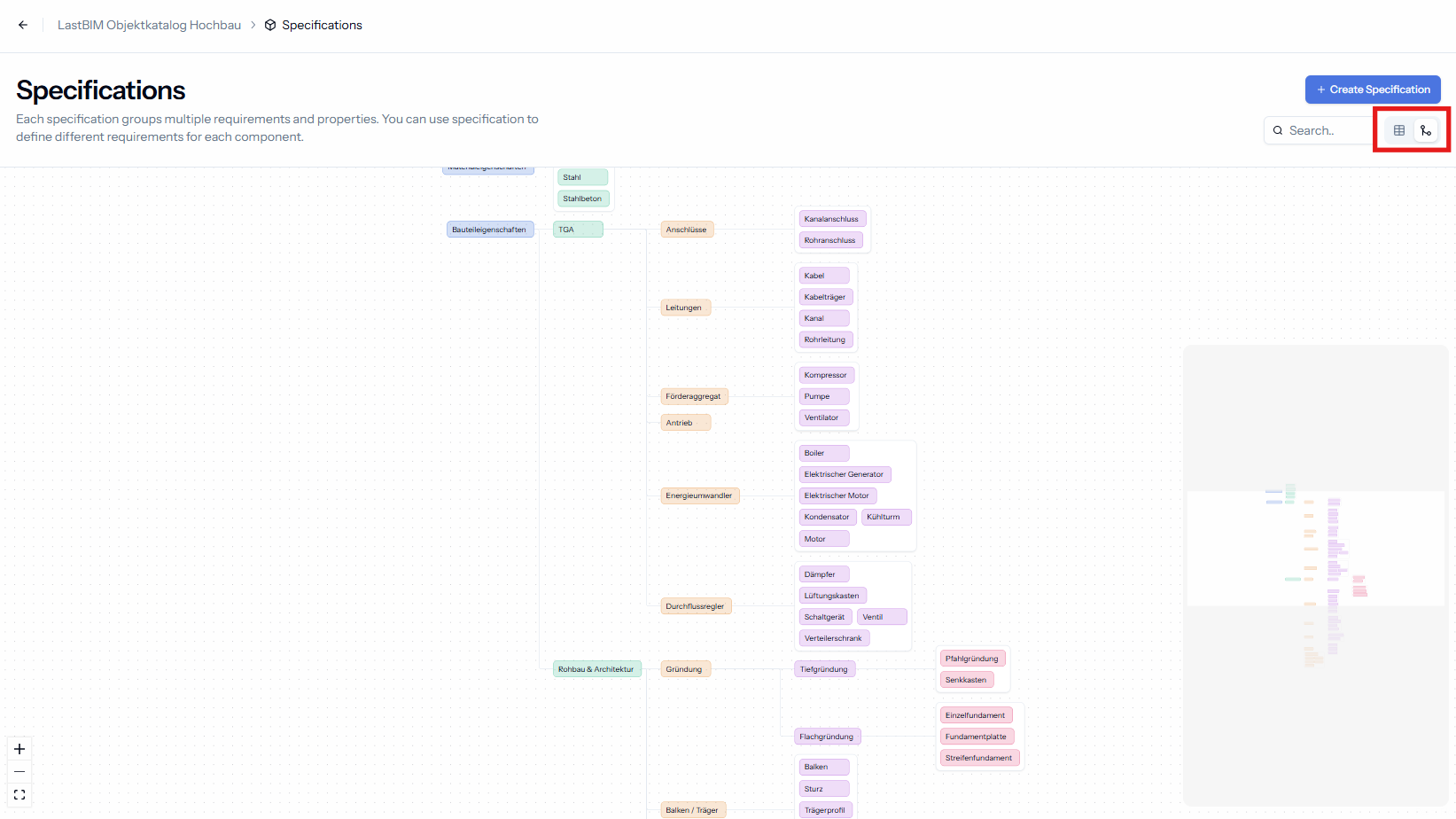Select the Antrieb node

686,423
